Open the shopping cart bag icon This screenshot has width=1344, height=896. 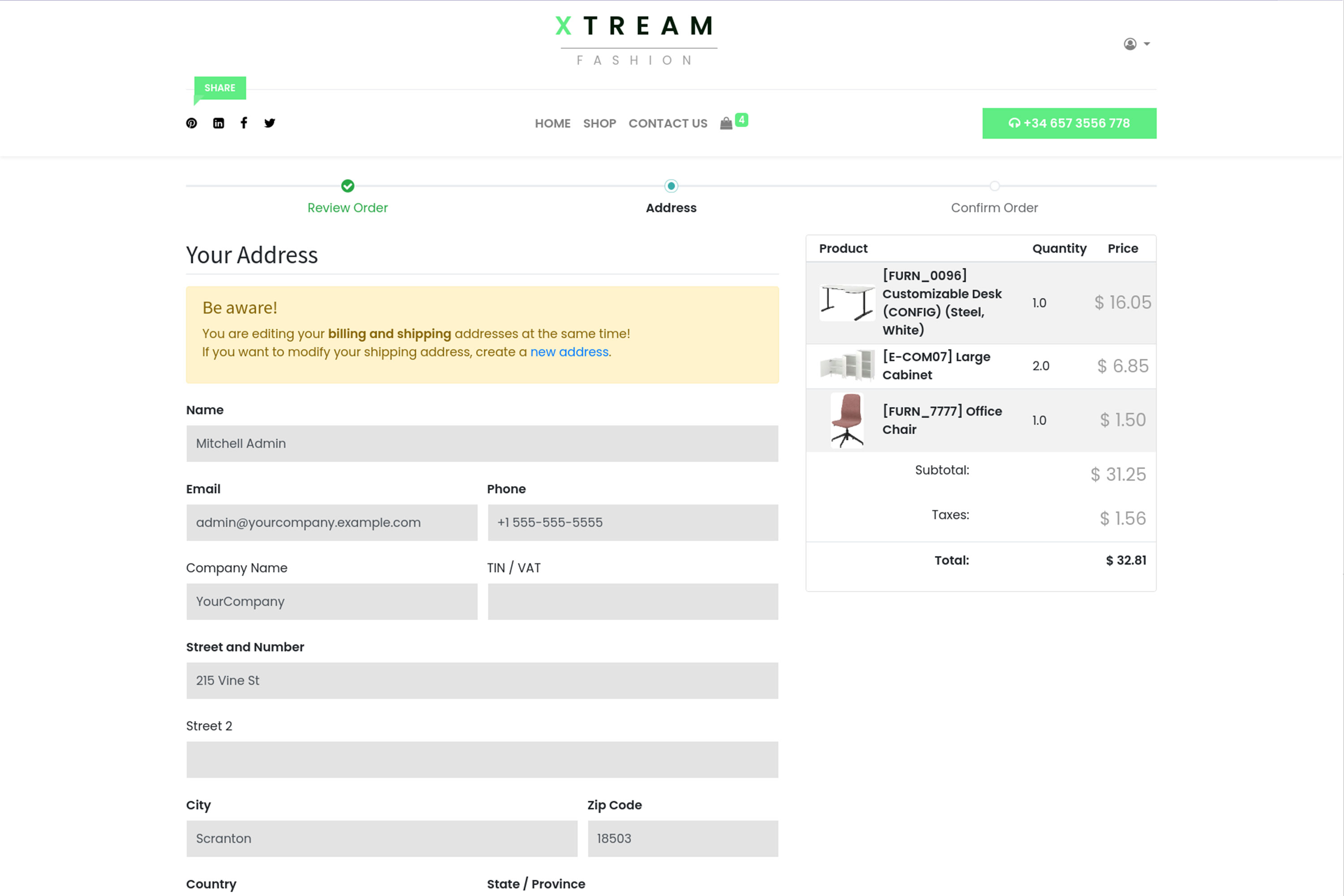click(x=726, y=124)
